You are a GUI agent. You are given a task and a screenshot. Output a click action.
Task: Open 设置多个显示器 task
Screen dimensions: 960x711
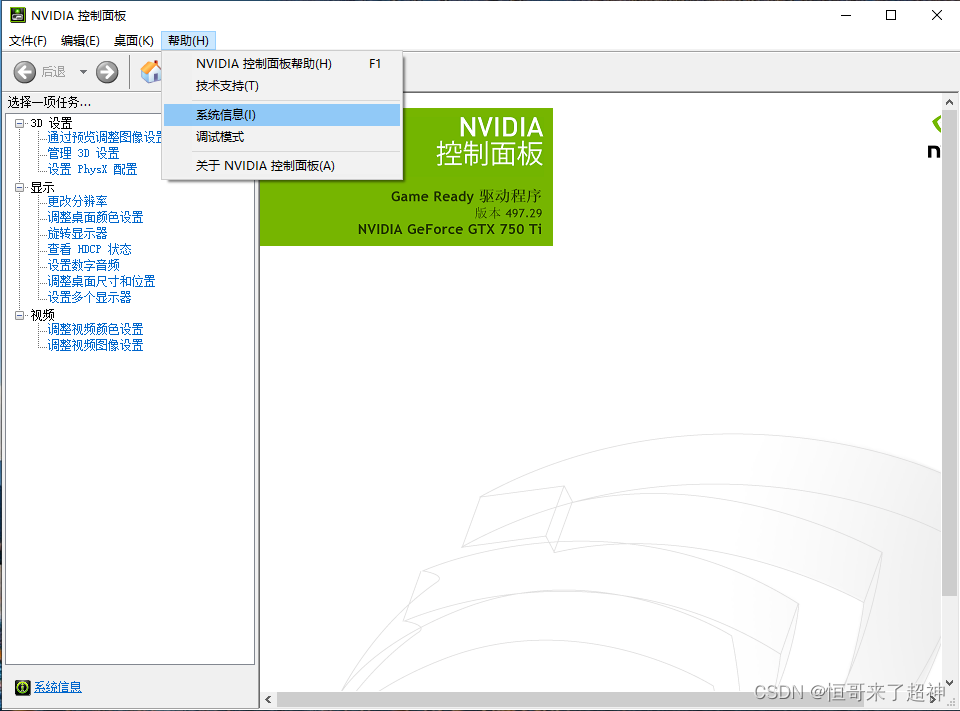click(89, 297)
